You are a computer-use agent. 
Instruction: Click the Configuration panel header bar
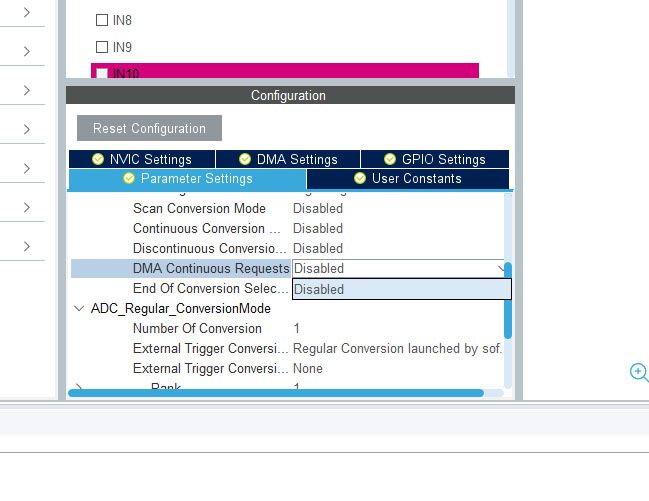click(x=290, y=95)
